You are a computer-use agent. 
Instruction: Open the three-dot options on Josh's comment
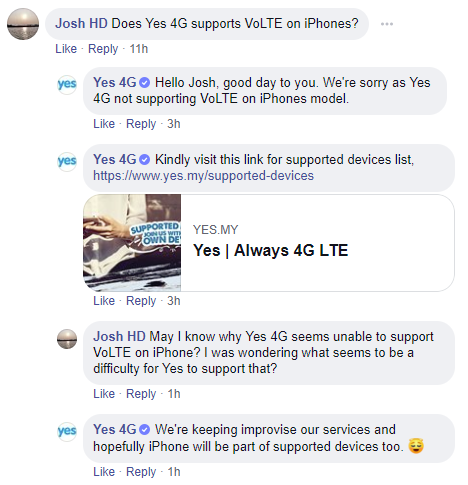(x=387, y=24)
